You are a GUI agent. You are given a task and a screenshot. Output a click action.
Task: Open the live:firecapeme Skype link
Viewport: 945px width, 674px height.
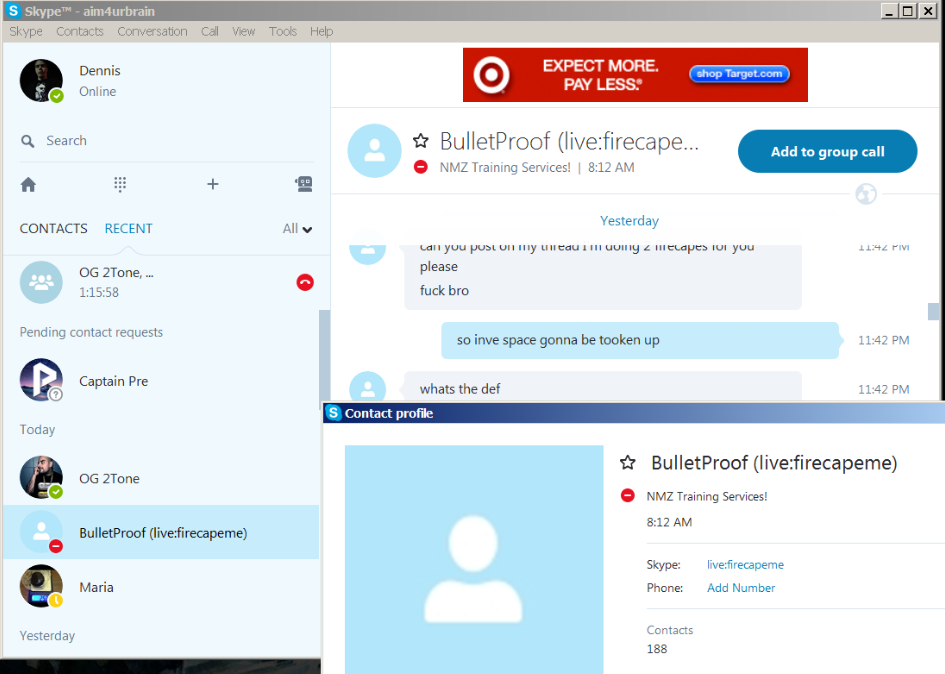pyautogui.click(x=746, y=564)
